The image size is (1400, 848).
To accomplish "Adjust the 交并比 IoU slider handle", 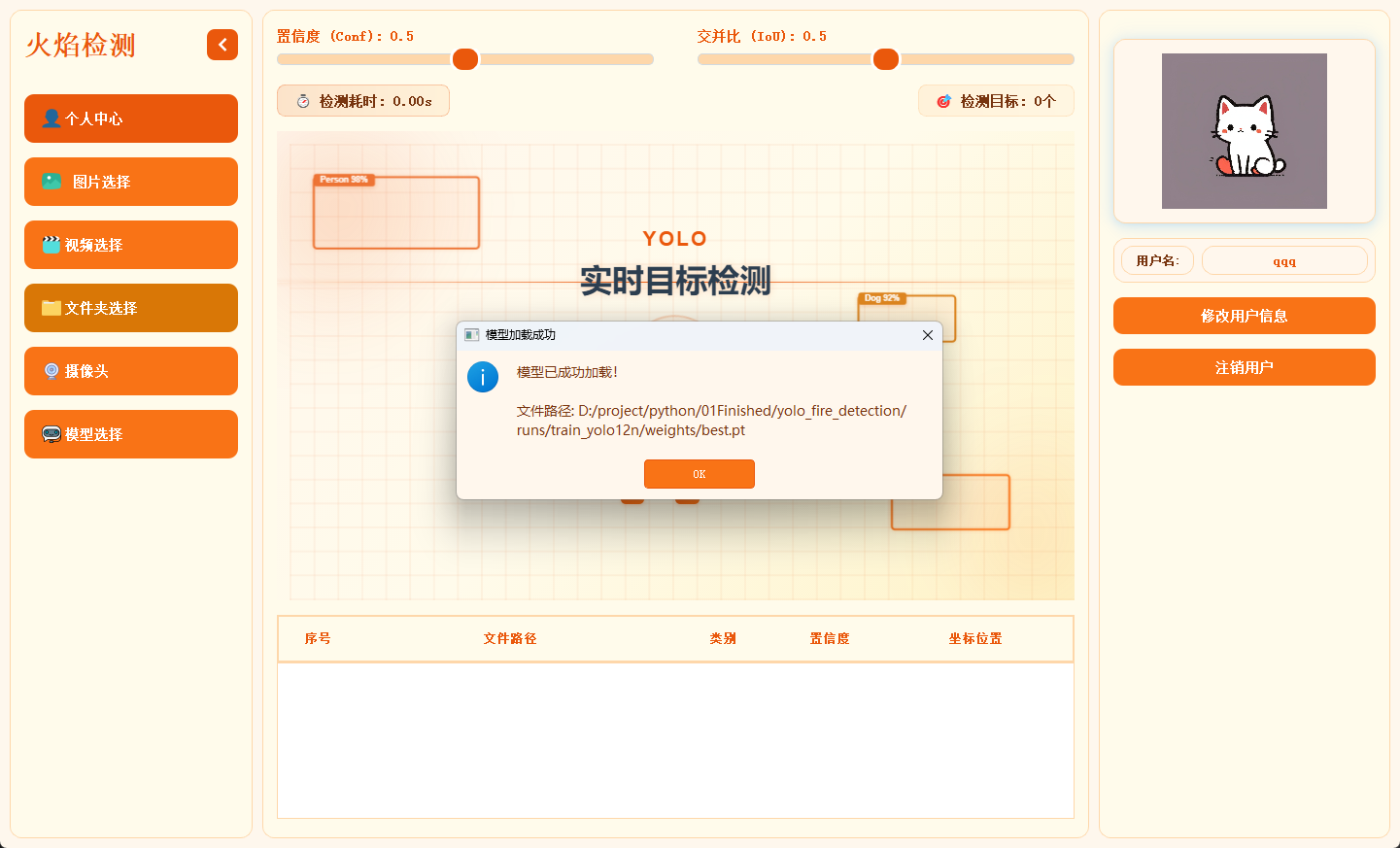I will [886, 59].
